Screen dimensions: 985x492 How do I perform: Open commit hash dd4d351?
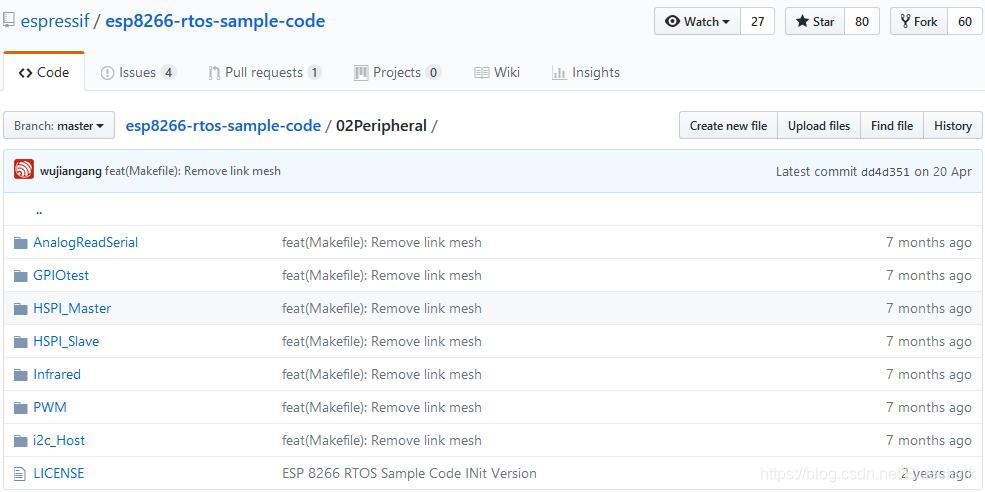click(x=885, y=172)
